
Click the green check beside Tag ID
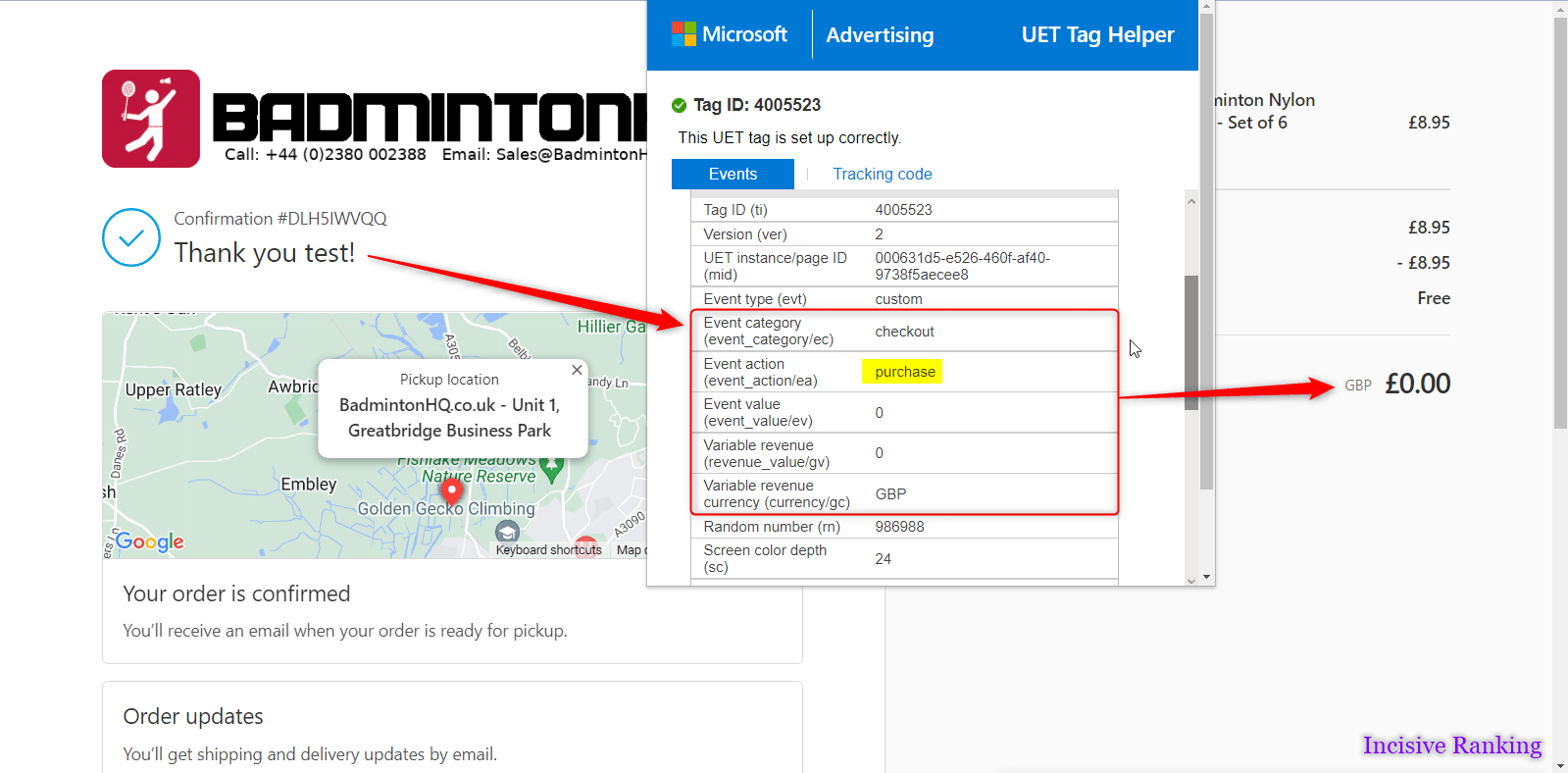[x=679, y=105]
